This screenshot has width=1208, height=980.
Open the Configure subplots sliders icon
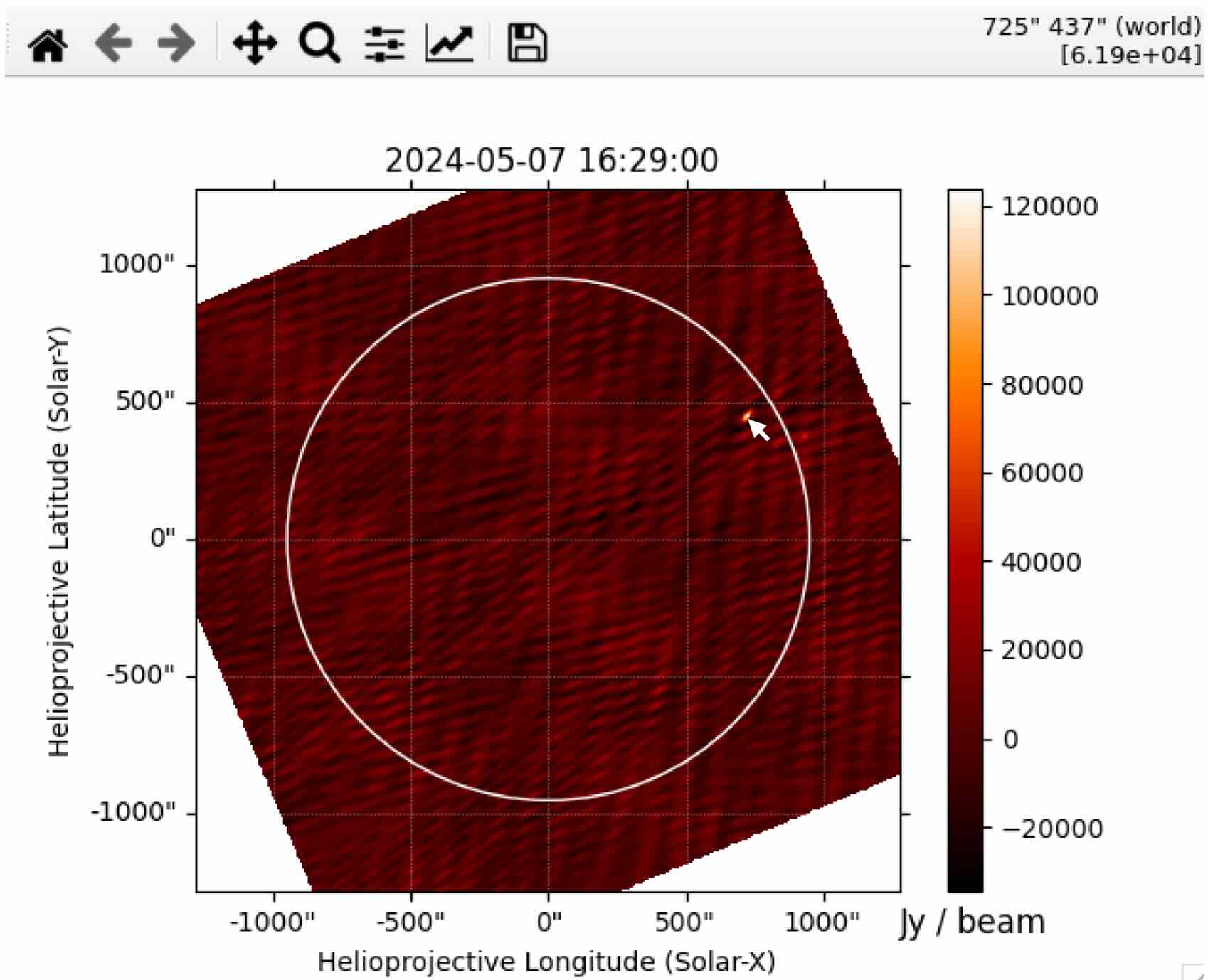(384, 44)
